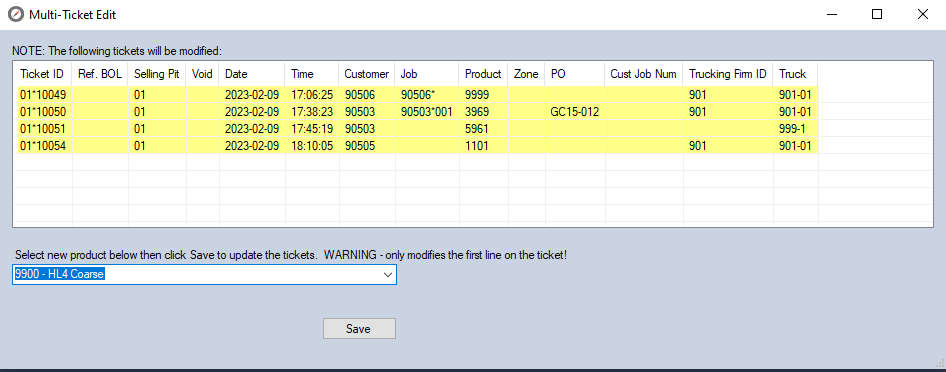Viewport: 946px width, 372px height.
Task: Click product cell 9999
Action: pos(483,95)
